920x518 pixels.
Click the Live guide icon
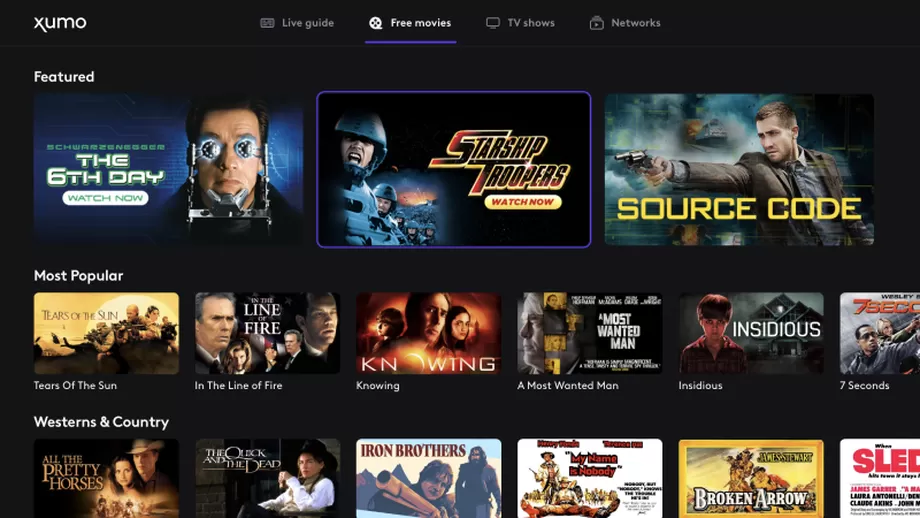(267, 23)
